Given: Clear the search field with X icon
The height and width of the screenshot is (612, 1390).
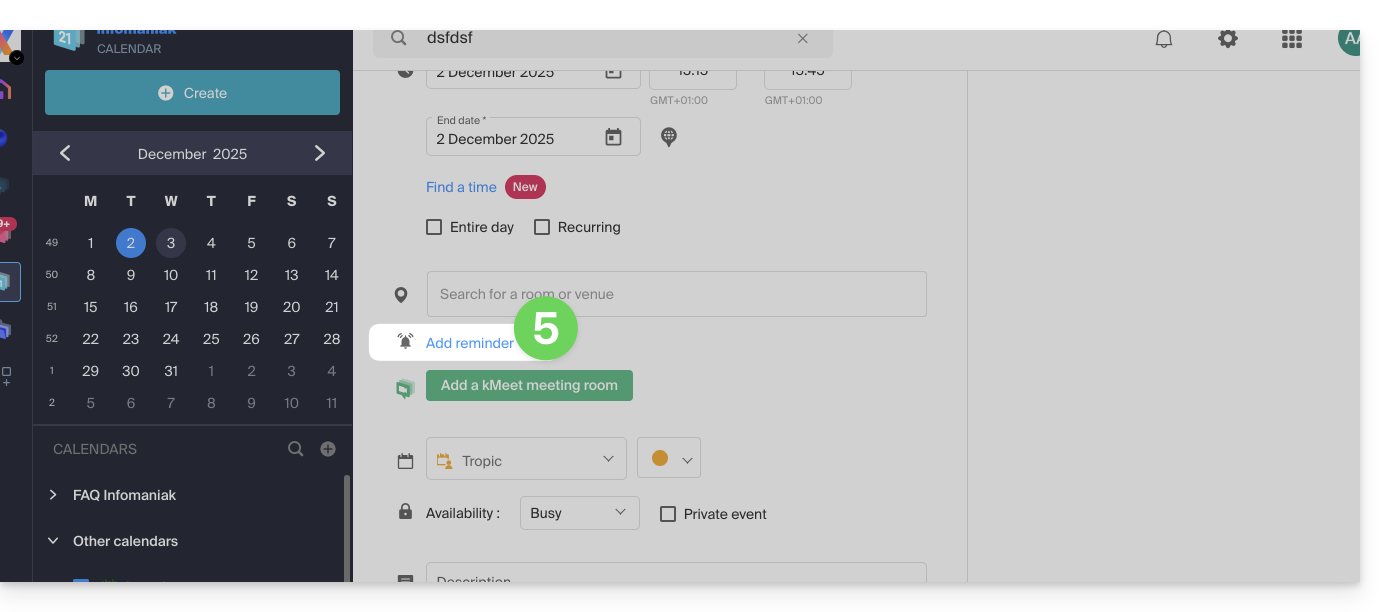Looking at the screenshot, I should coord(802,39).
